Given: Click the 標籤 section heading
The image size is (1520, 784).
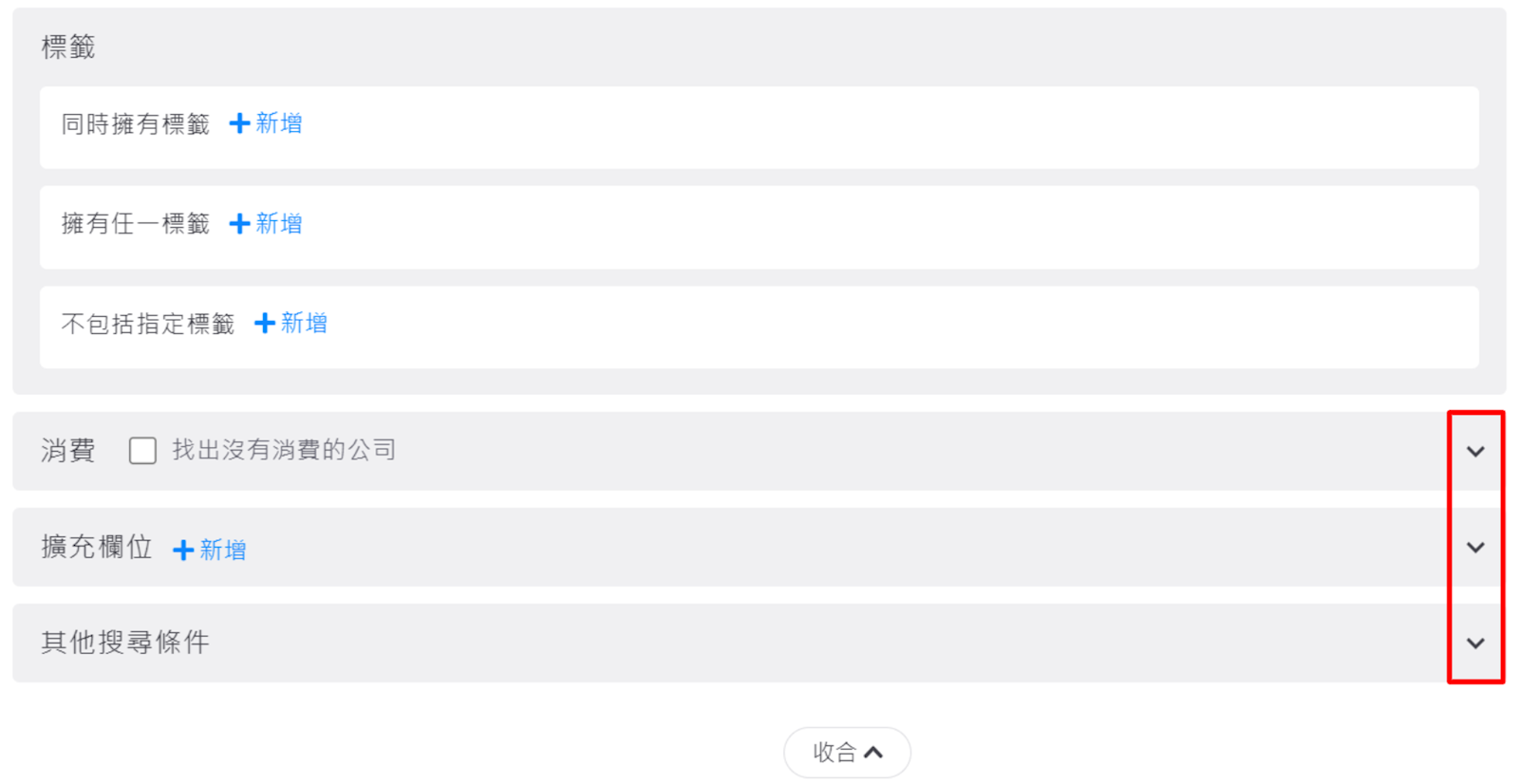Looking at the screenshot, I should pos(68,47).
